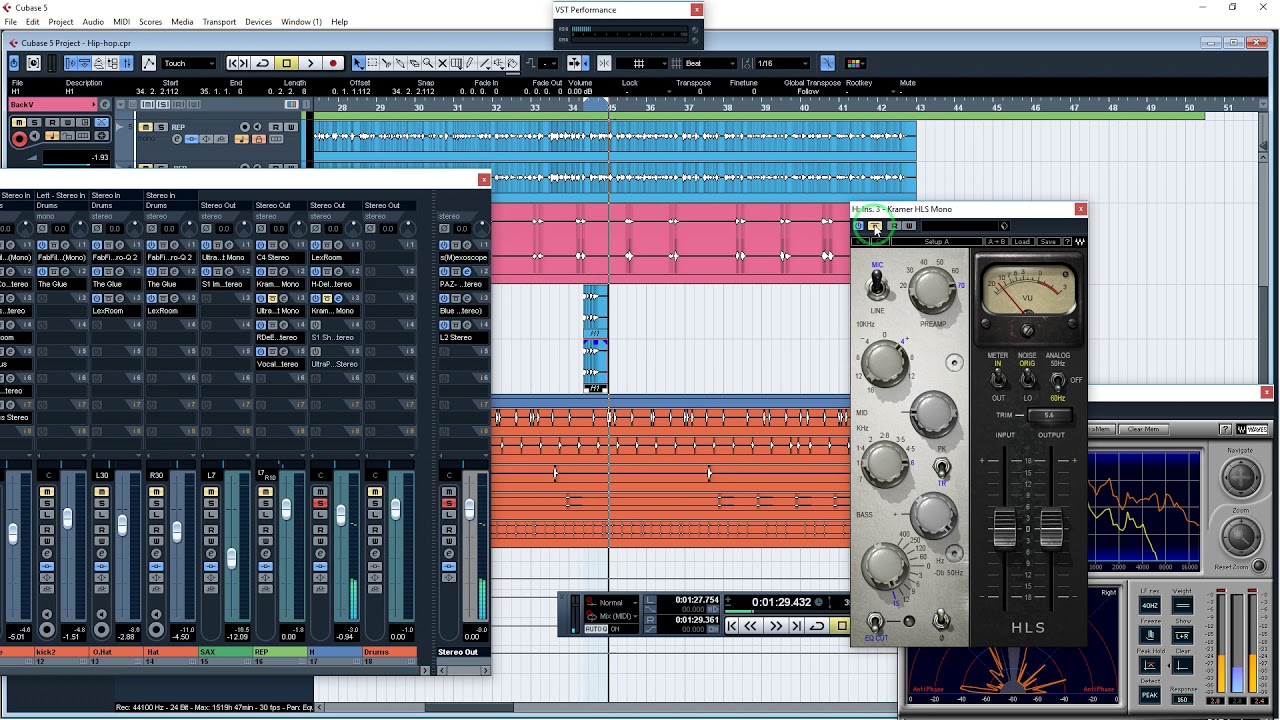1280x720 pixels.
Task: Open the Setup A preset selector
Action: tap(937, 242)
